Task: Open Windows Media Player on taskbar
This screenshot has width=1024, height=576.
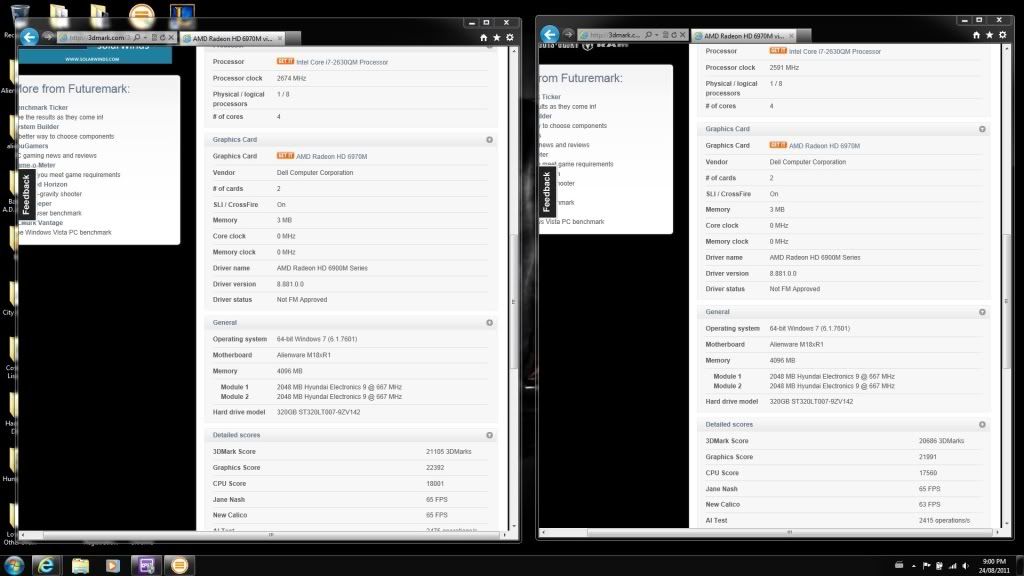Action: 113,565
